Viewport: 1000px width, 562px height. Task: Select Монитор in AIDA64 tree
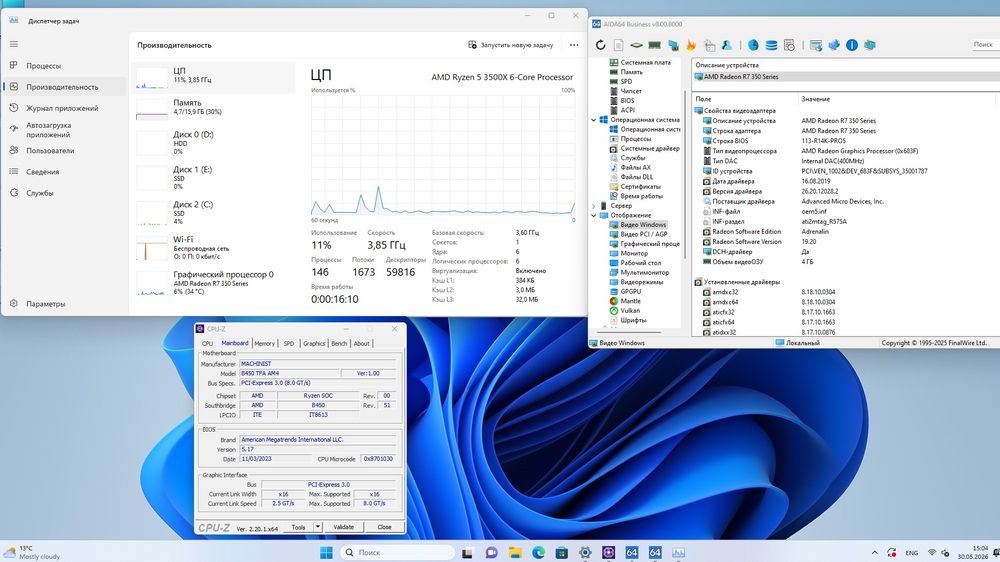coord(629,253)
